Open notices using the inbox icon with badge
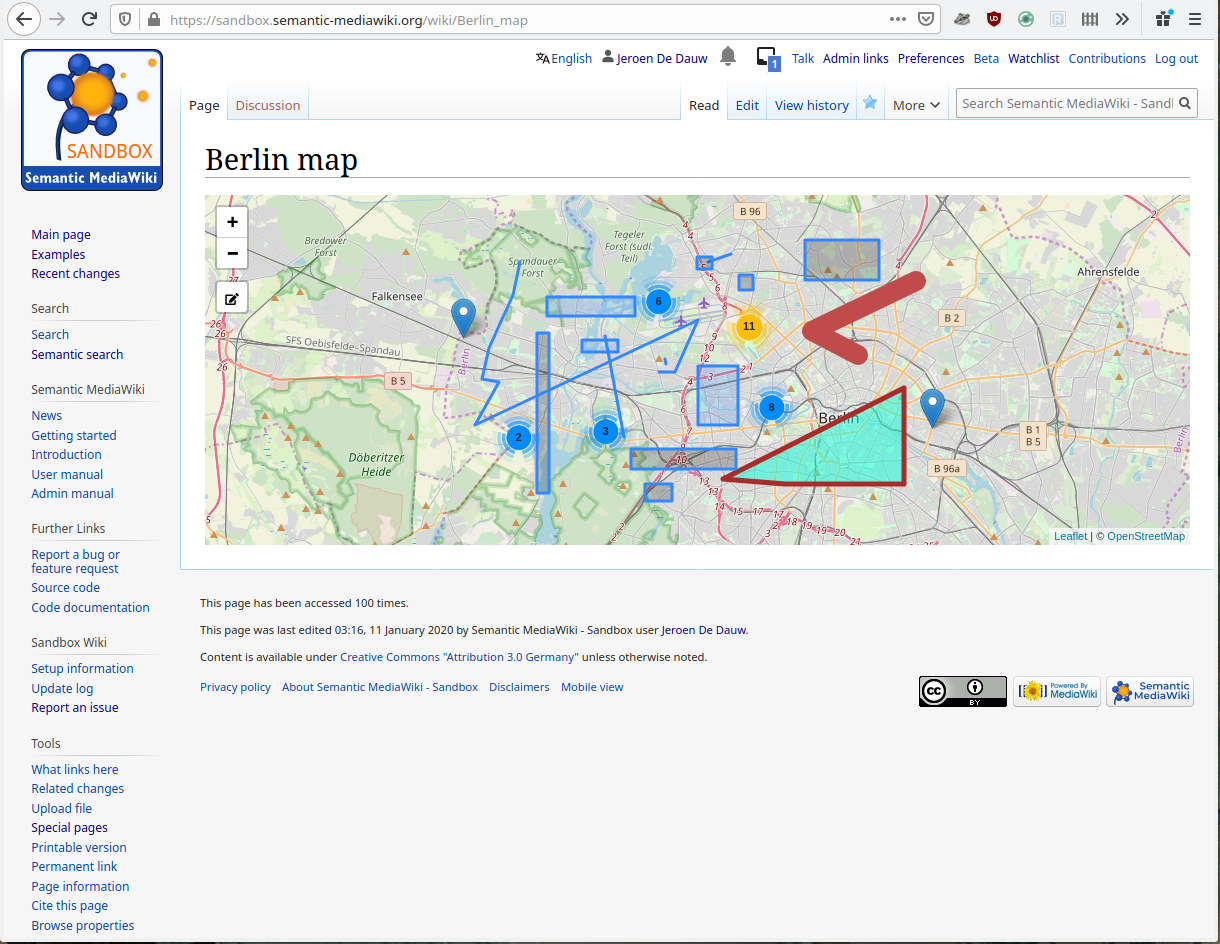 765,57
